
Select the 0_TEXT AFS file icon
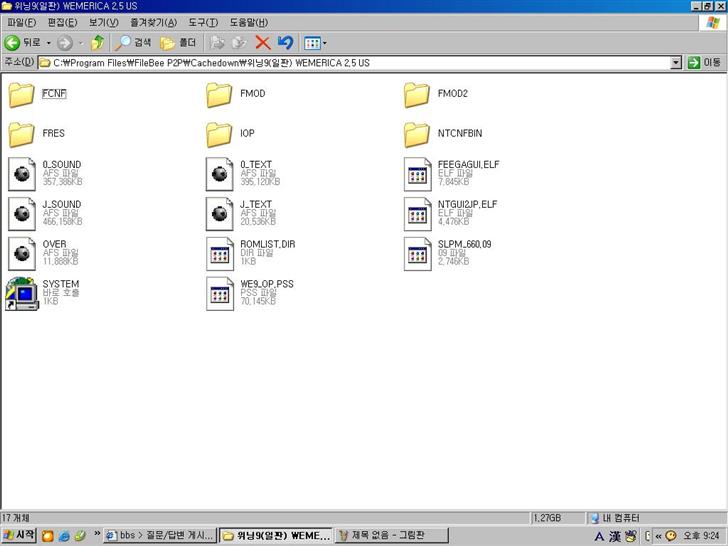click(220, 174)
